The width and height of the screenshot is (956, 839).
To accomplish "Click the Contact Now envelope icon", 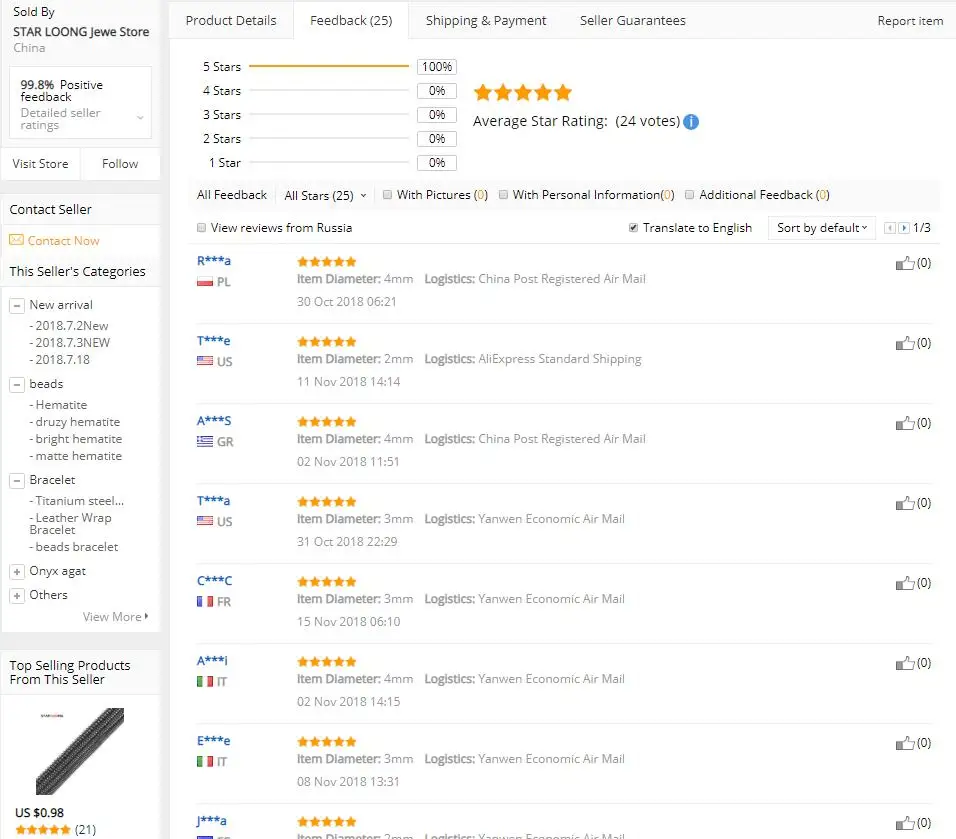I will [16, 240].
